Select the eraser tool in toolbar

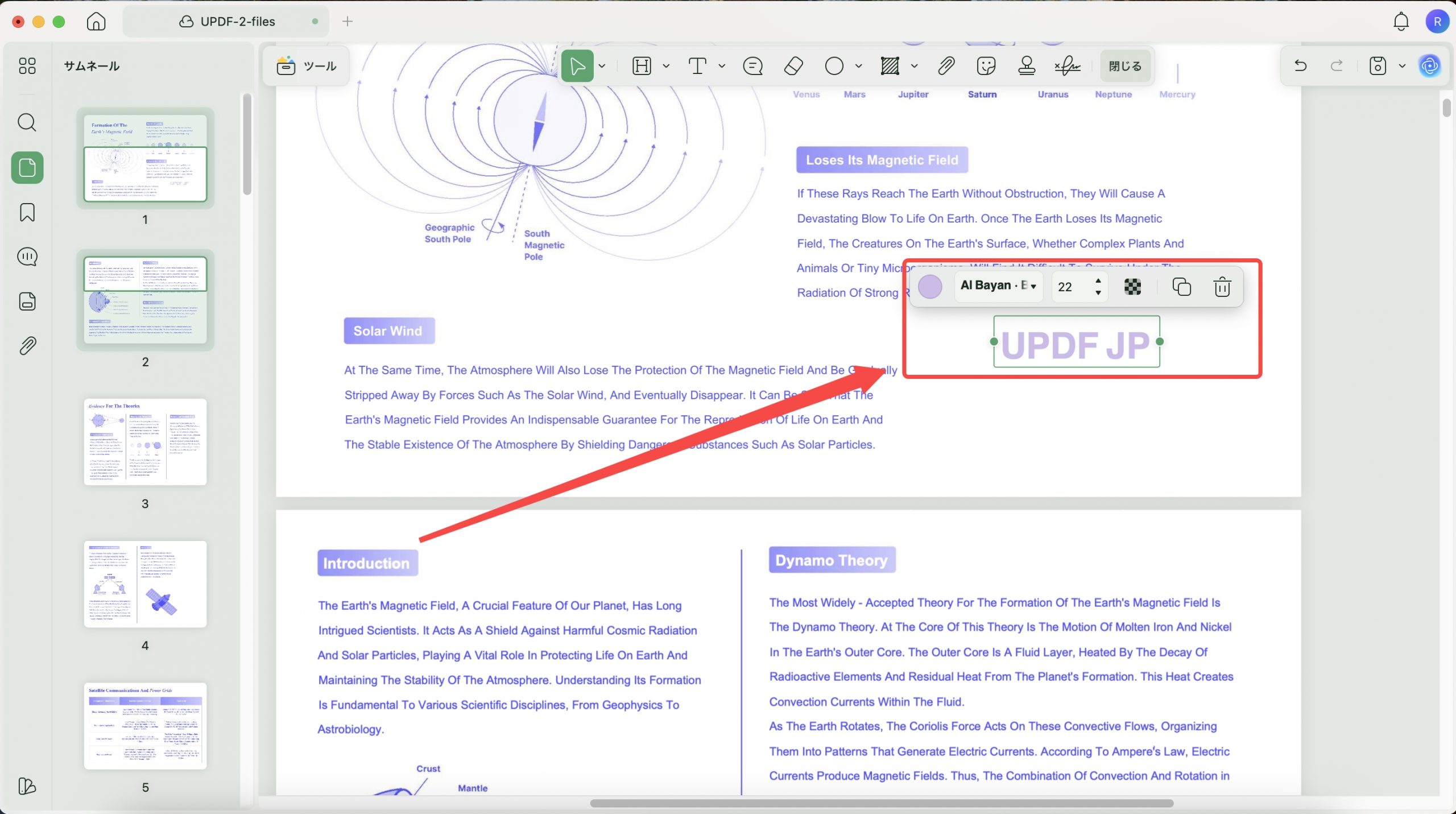tap(793, 66)
